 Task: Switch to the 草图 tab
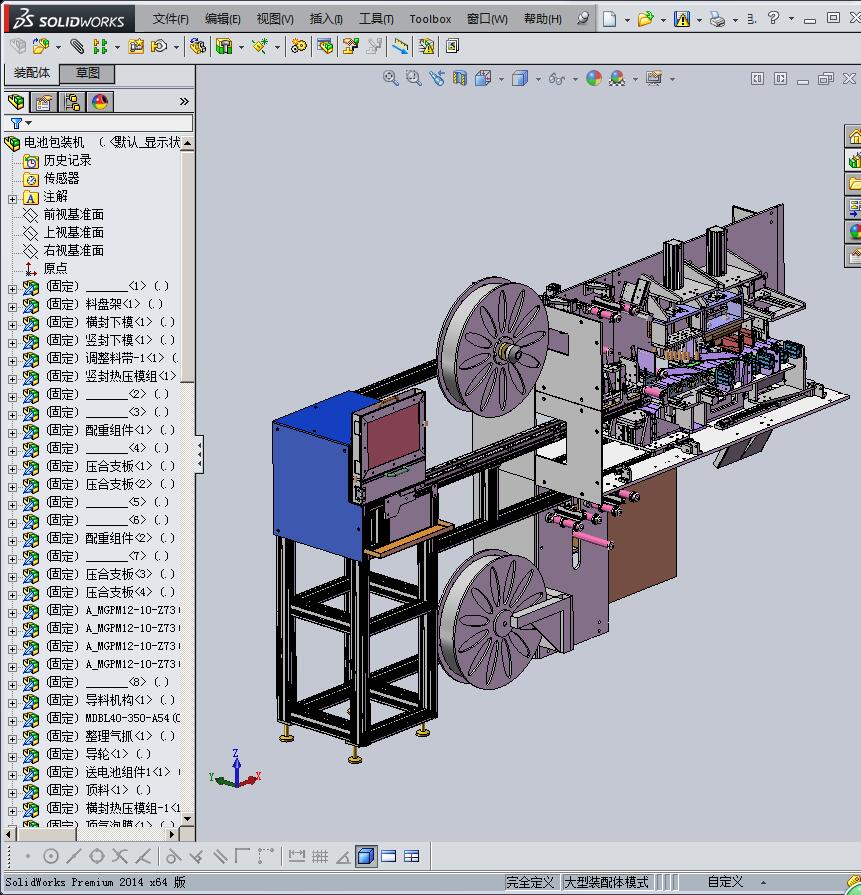pos(88,73)
